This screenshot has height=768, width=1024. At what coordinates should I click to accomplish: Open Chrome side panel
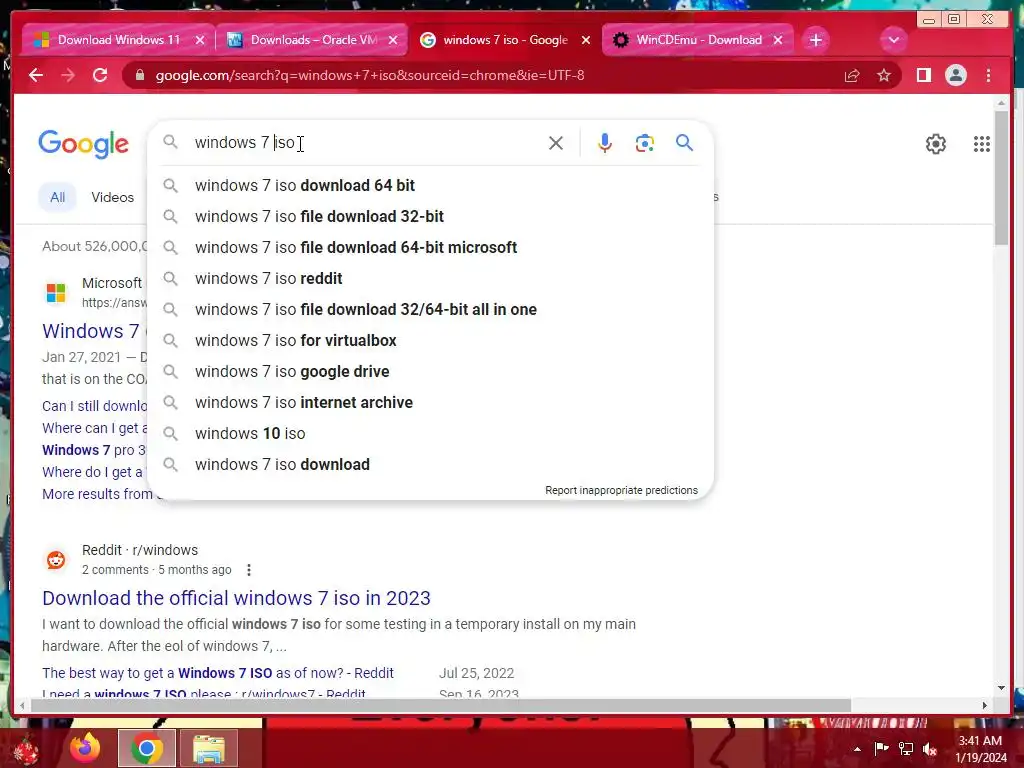(x=923, y=76)
